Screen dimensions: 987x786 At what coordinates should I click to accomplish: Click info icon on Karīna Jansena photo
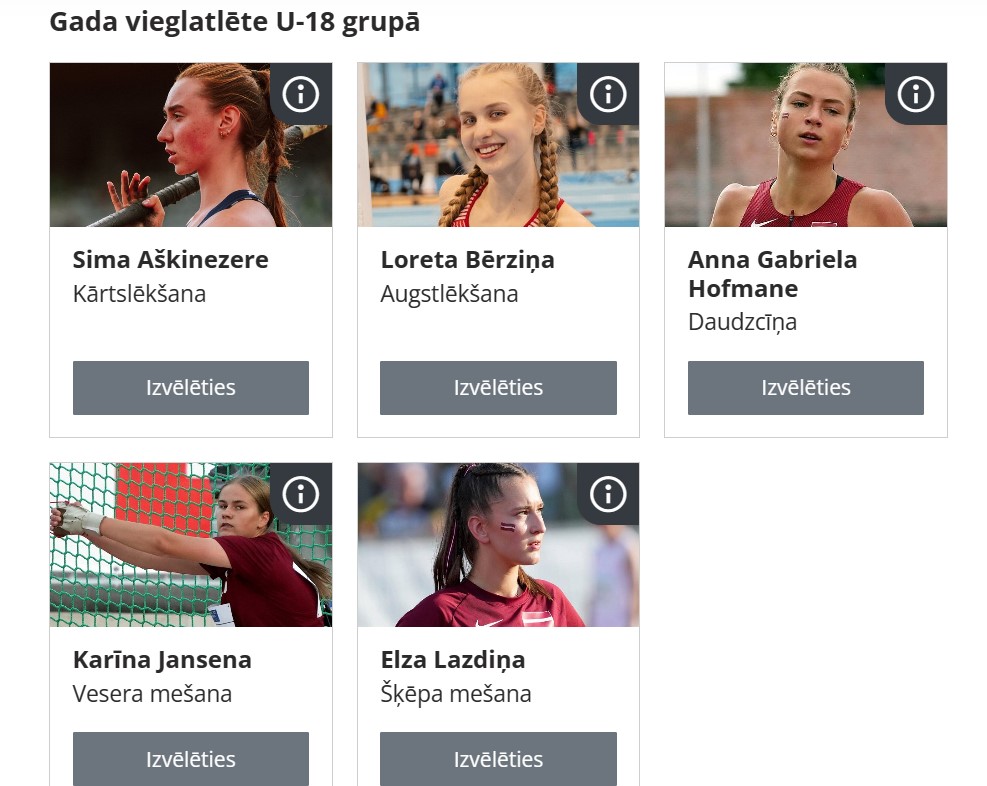coord(300,494)
